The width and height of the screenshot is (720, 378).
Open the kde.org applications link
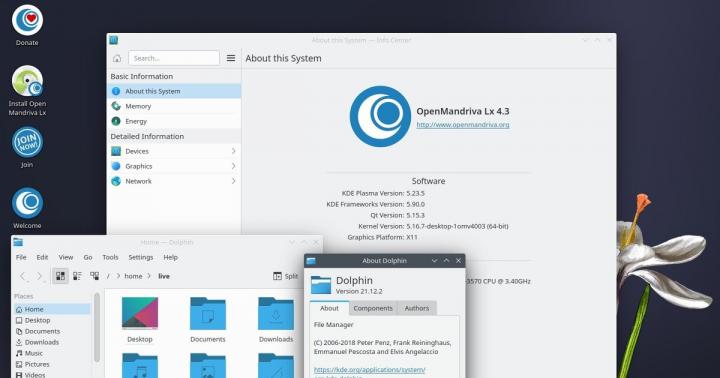coord(370,370)
